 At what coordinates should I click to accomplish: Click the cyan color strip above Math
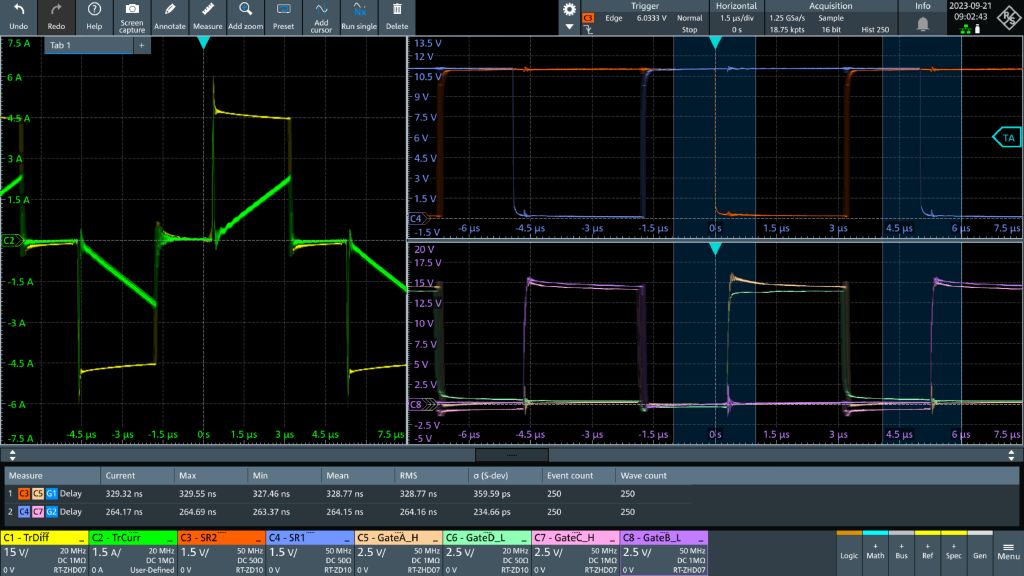[x=875, y=534]
